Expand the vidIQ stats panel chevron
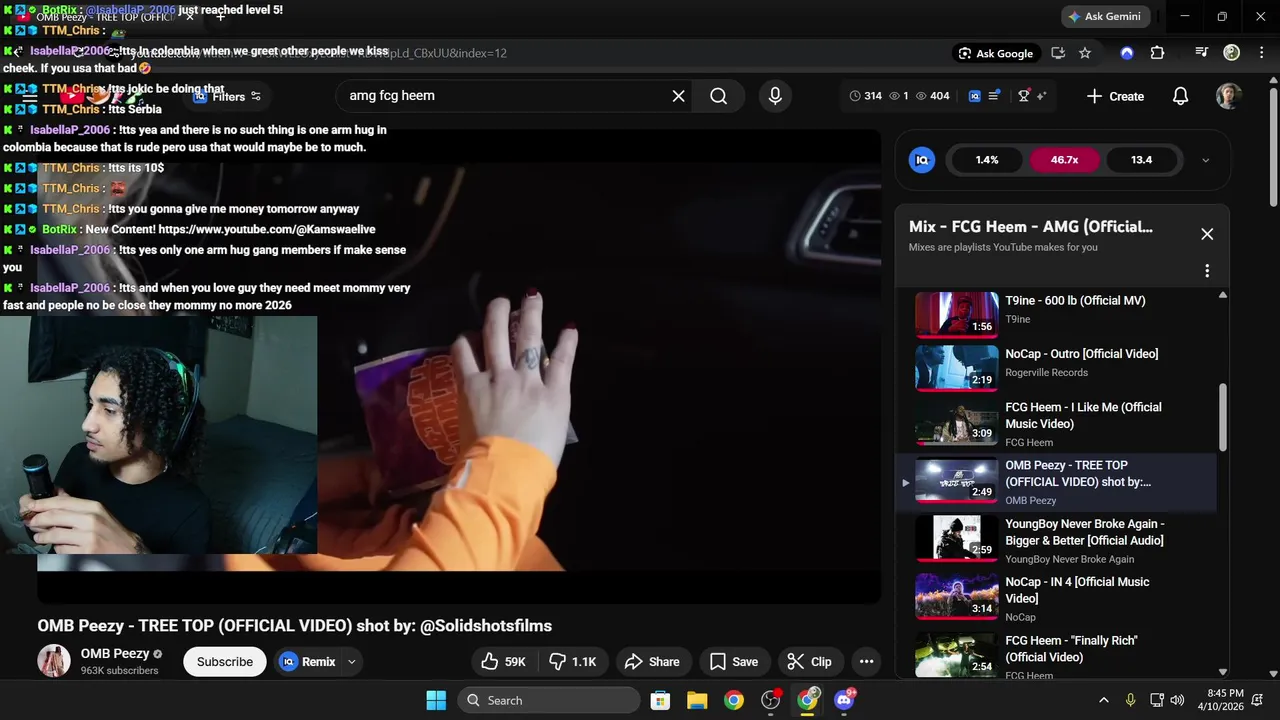Image resolution: width=1280 pixels, height=720 pixels. click(x=1205, y=160)
